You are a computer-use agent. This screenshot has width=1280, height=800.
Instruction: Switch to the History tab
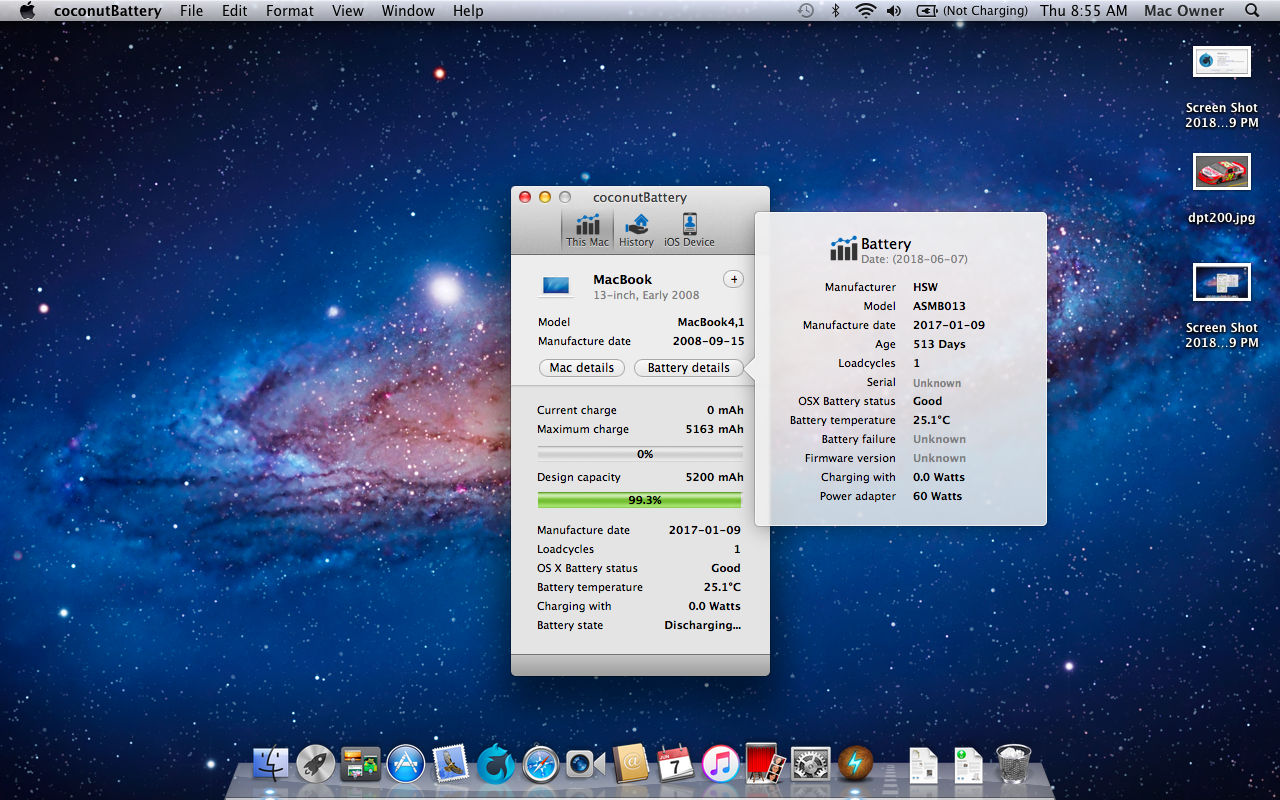pos(637,229)
